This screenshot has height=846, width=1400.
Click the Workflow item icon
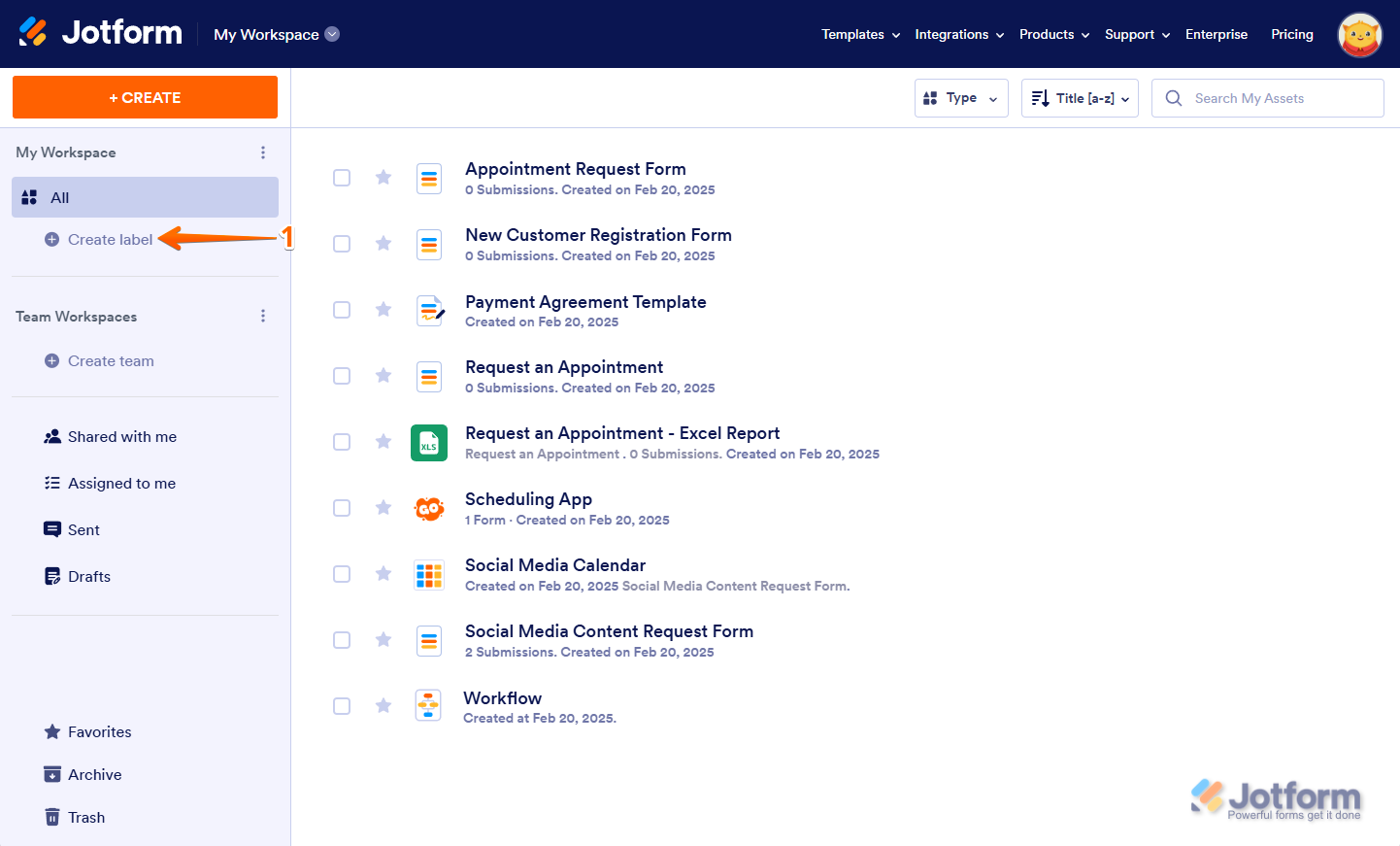428,706
